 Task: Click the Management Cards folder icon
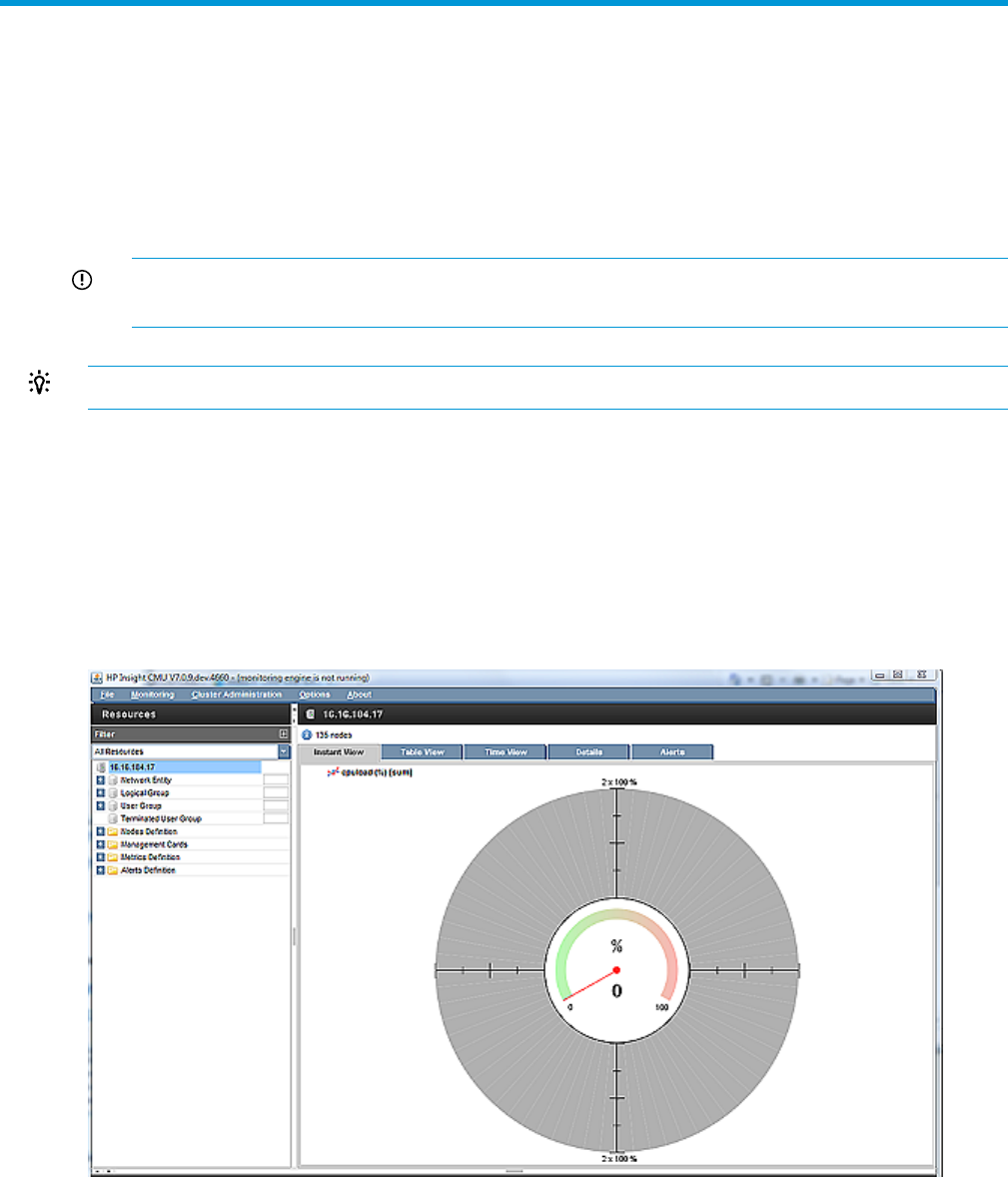tap(113, 844)
